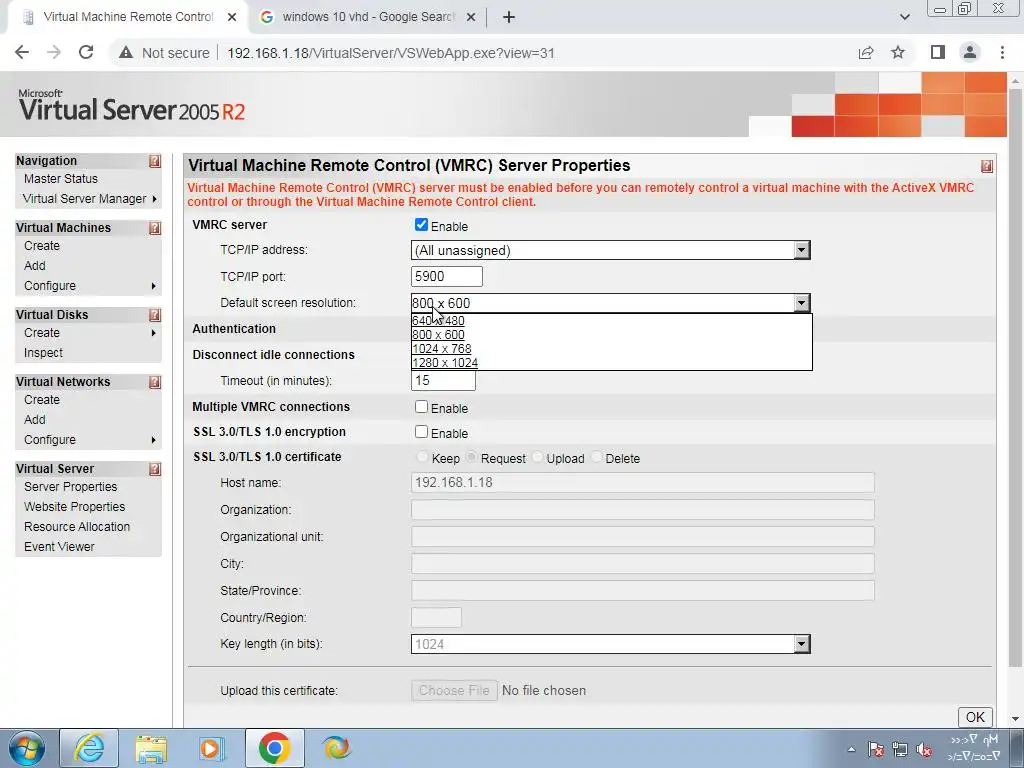1024x768 pixels.
Task: Bookmark this page with star icon
Action: click(x=898, y=52)
